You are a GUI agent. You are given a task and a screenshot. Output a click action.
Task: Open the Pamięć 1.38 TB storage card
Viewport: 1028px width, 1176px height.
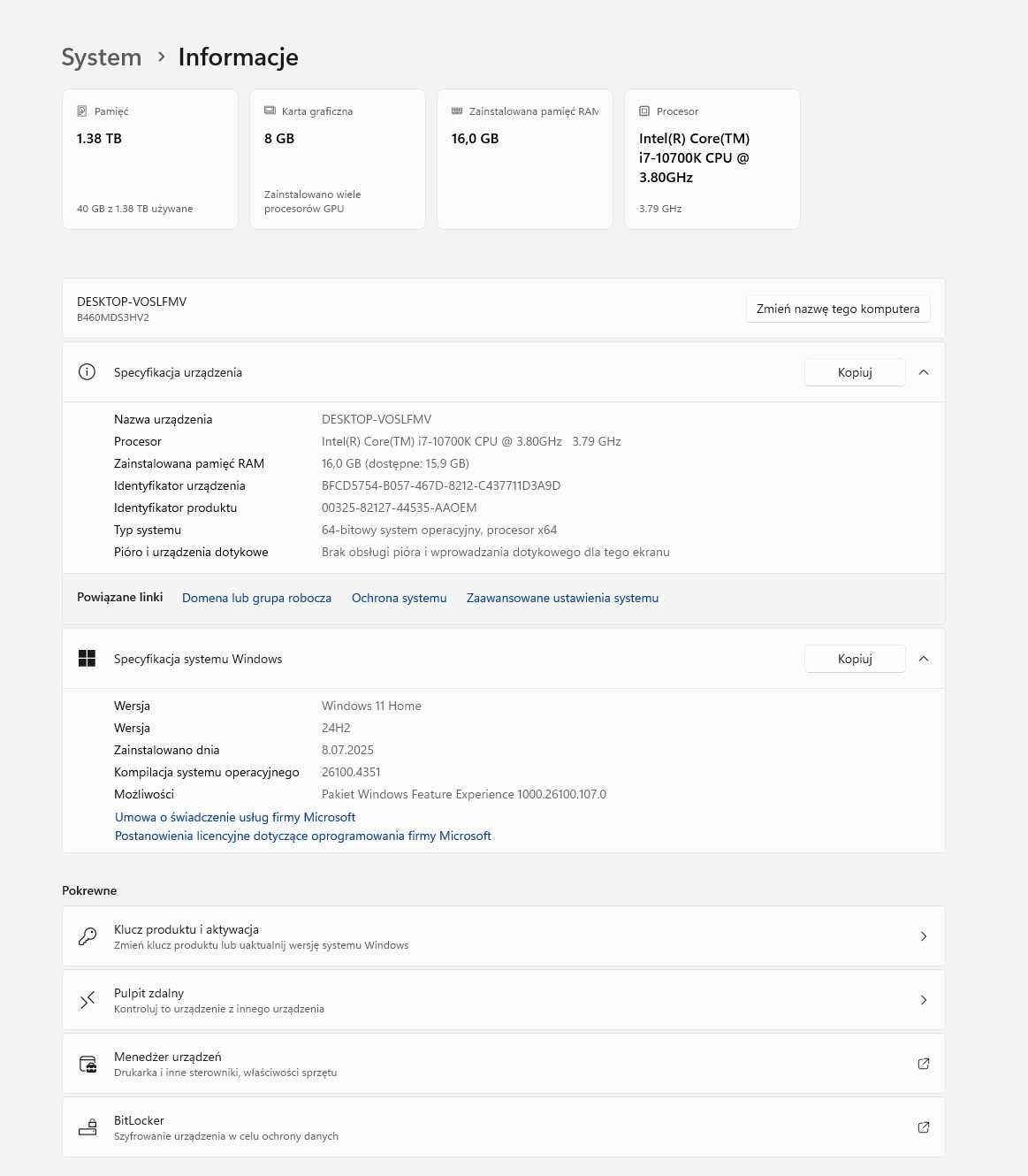click(150, 159)
